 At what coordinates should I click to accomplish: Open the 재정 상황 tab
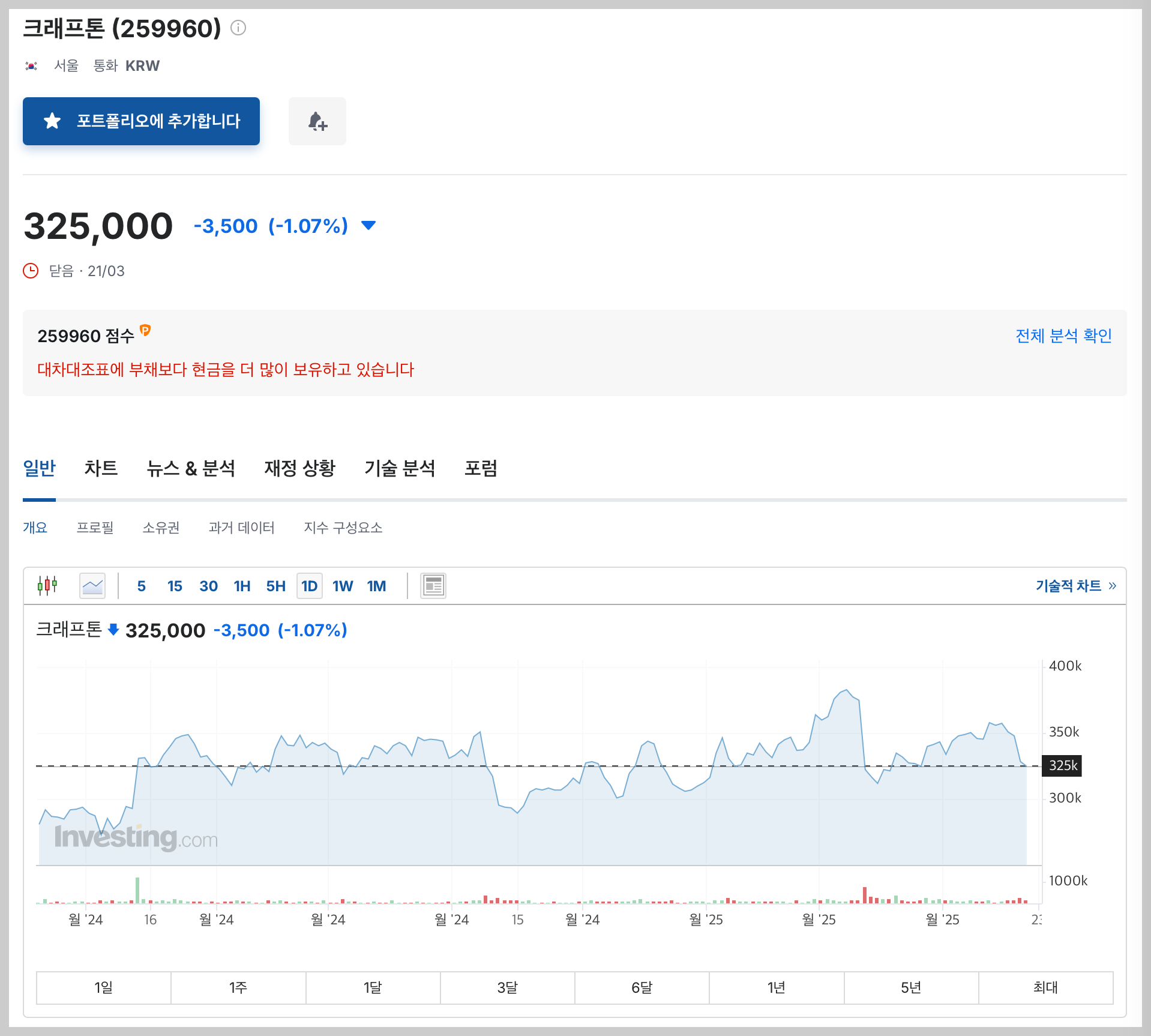(x=299, y=468)
